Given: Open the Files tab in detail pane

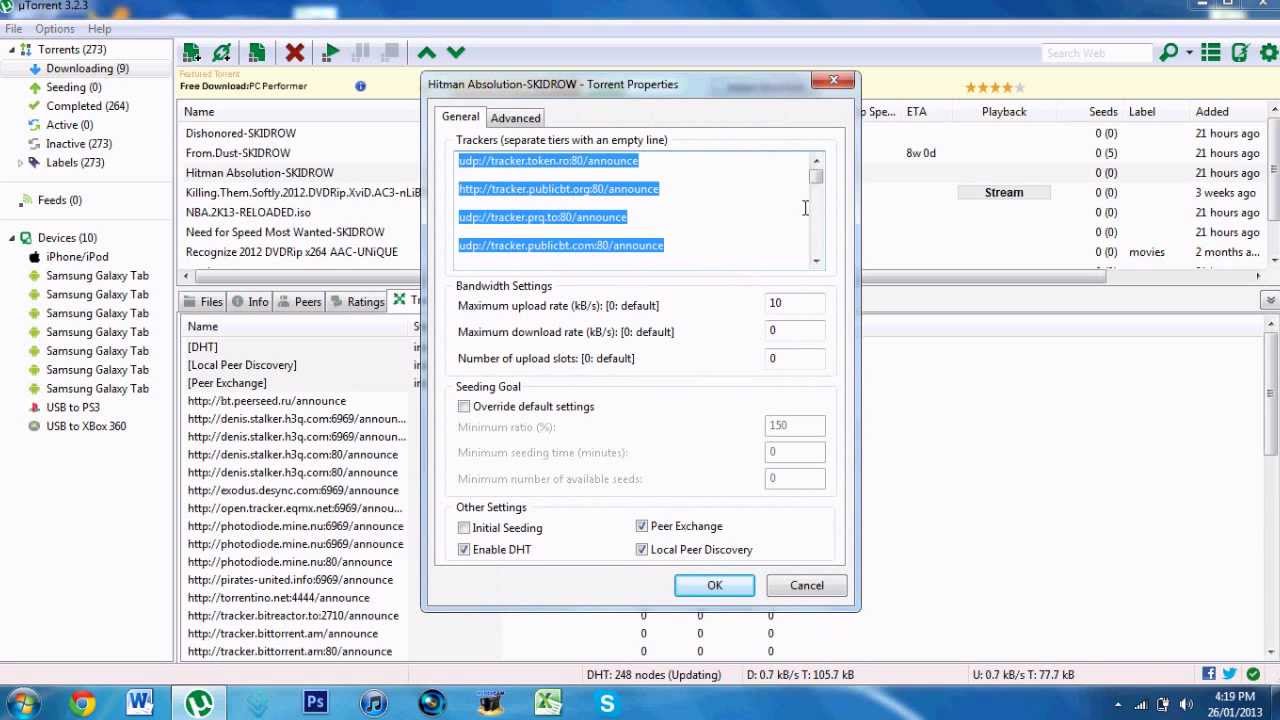Looking at the screenshot, I should pos(202,302).
